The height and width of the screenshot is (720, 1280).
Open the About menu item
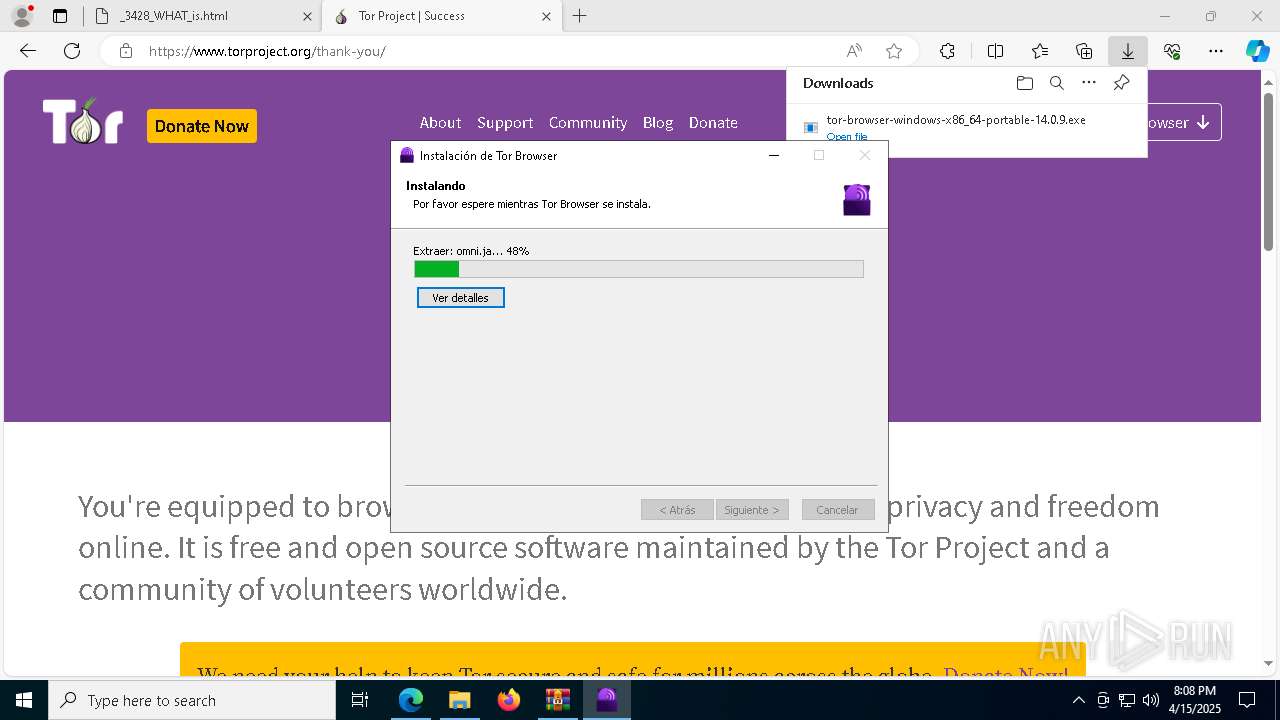coord(440,123)
